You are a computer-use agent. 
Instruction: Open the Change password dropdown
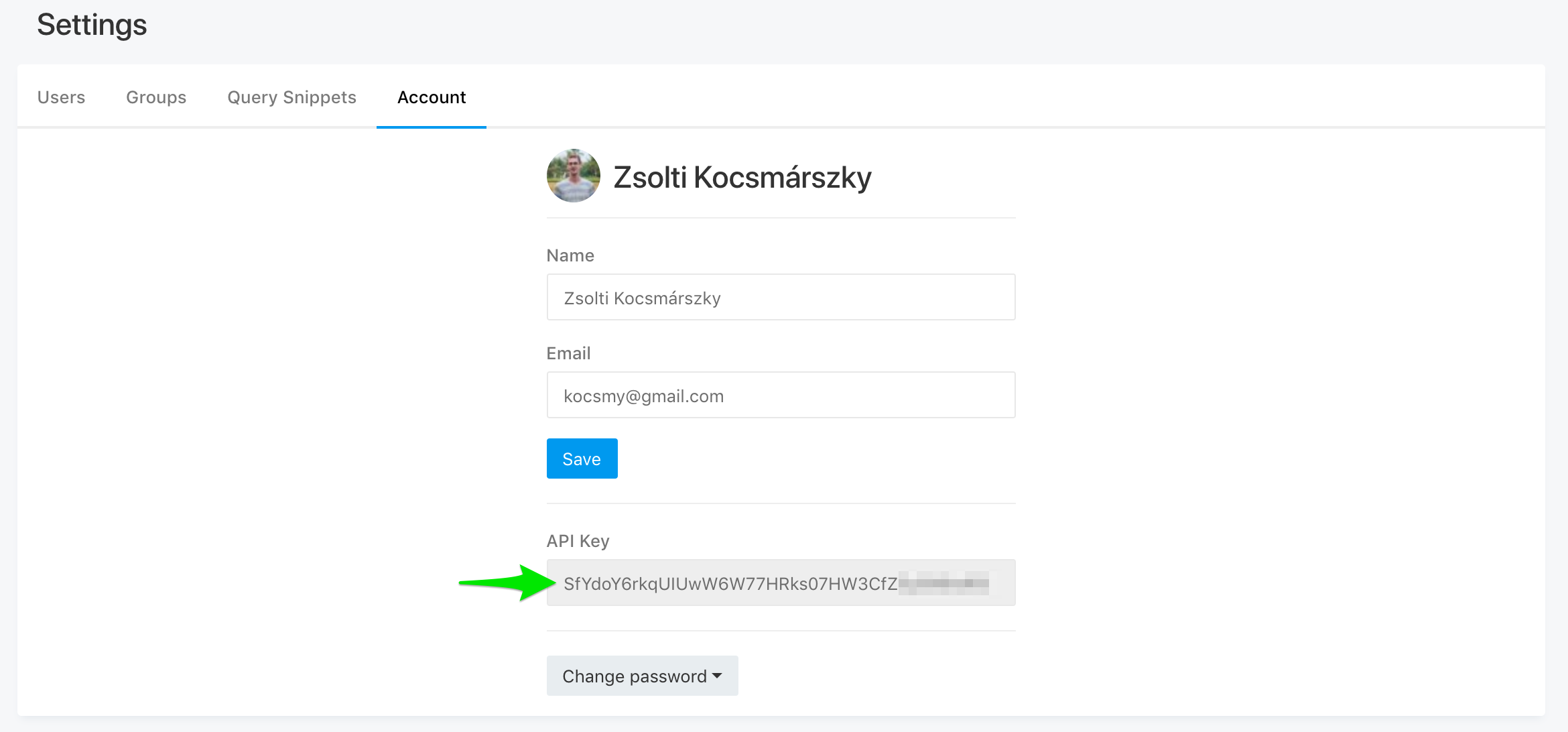[642, 676]
